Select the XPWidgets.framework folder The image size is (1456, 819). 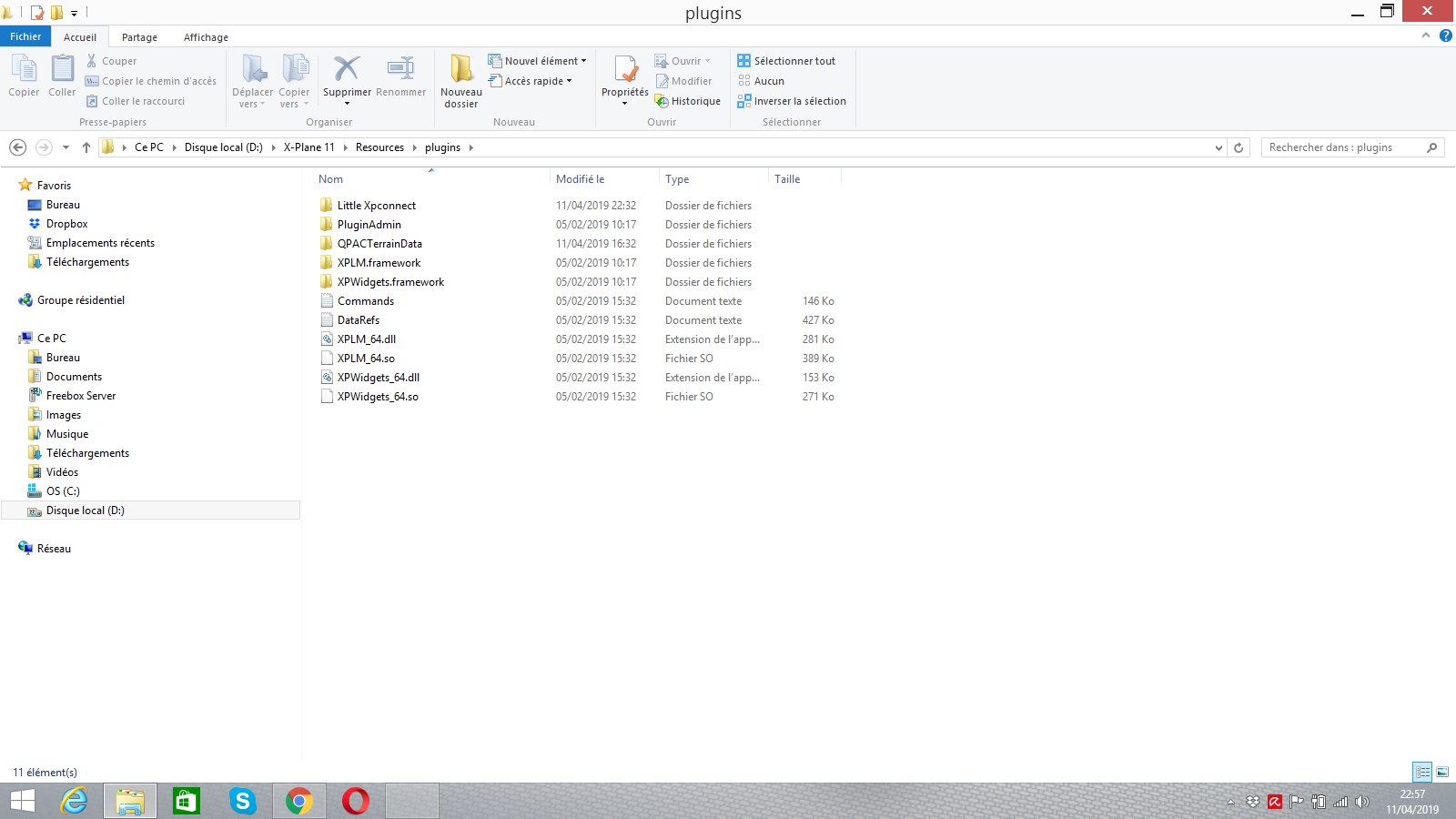[390, 282]
